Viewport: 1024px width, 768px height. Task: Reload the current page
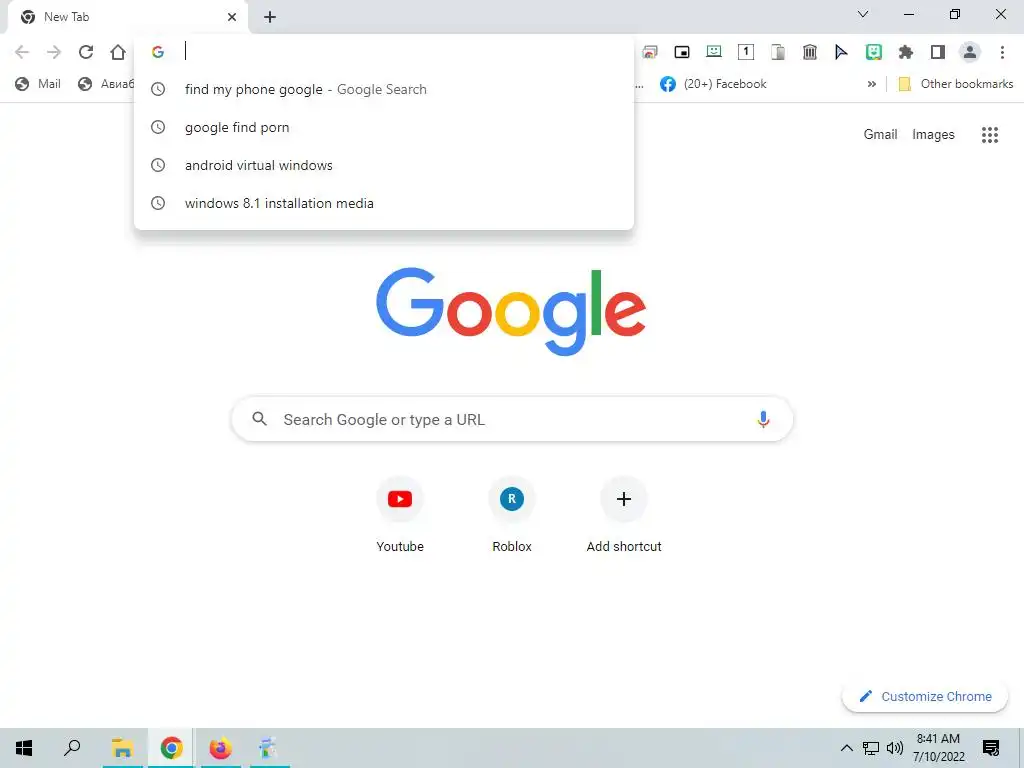tap(86, 52)
